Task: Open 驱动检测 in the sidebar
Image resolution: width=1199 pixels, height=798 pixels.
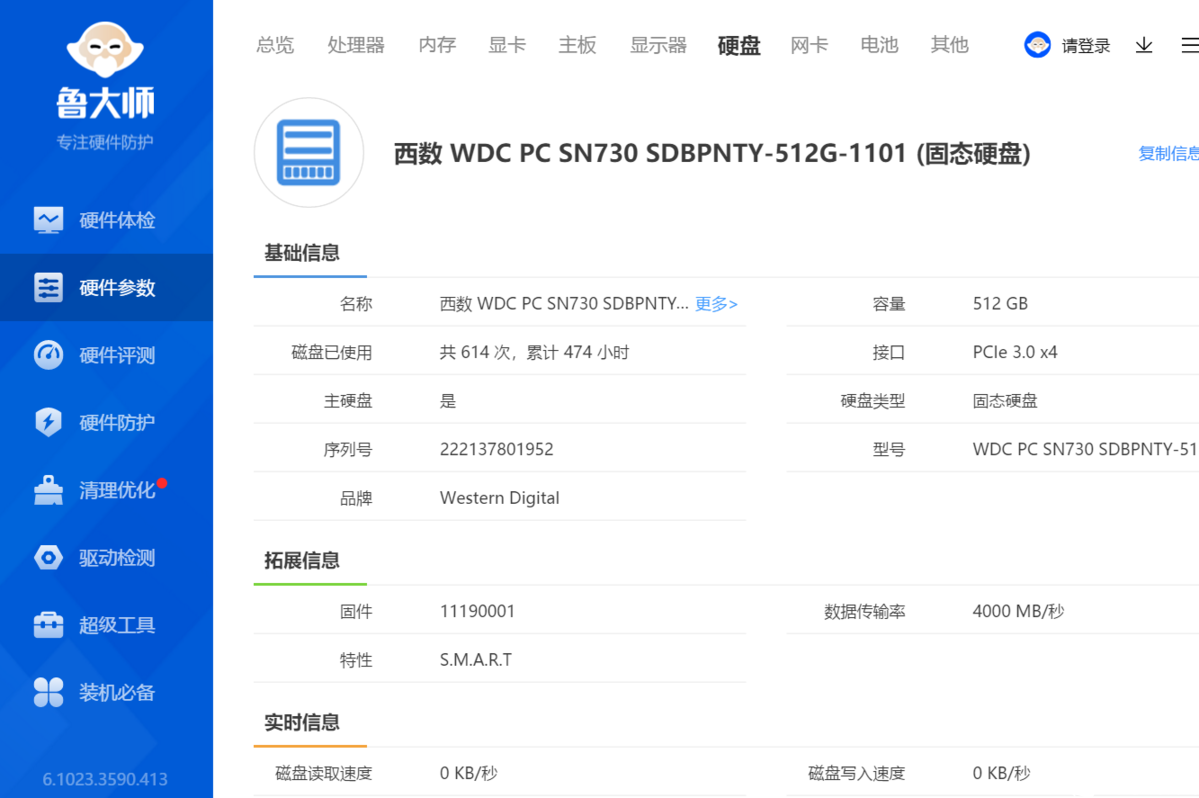Action: pos(106,557)
